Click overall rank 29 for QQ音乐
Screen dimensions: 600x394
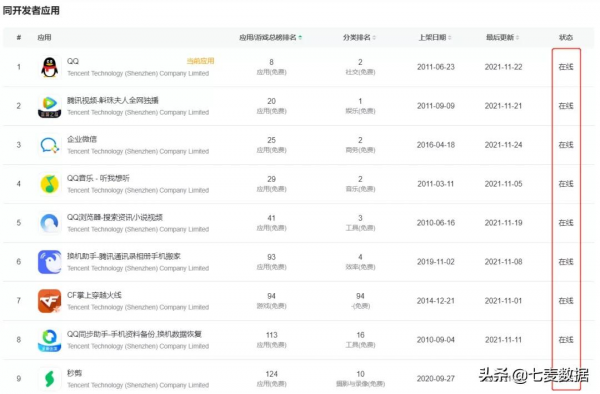(x=271, y=179)
